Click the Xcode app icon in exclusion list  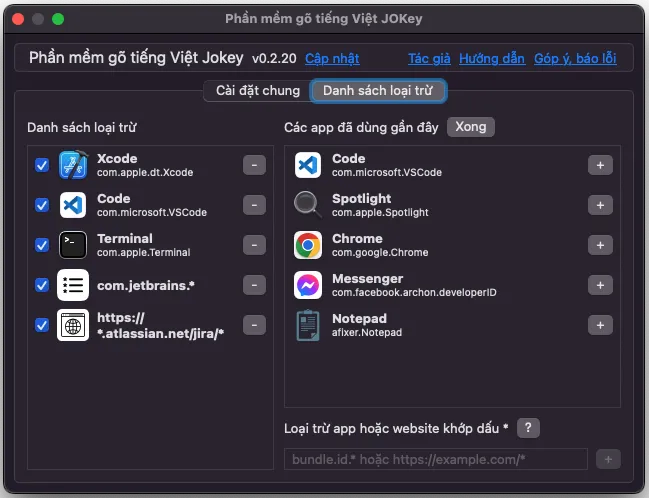tap(73, 165)
